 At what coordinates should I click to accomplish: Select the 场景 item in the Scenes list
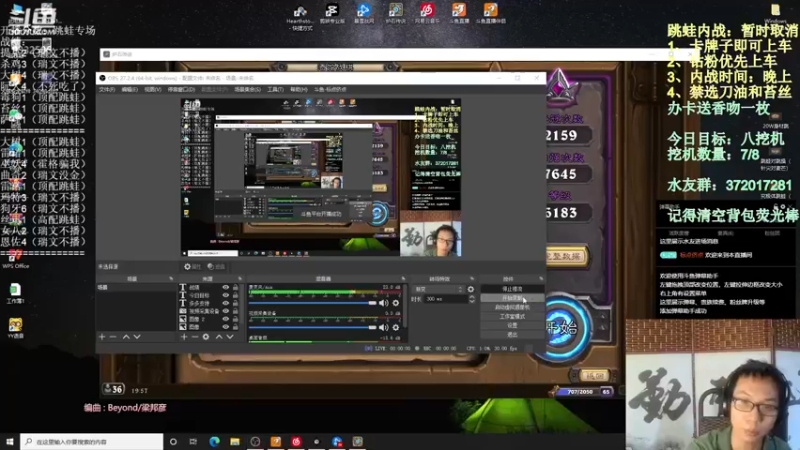[x=136, y=288]
